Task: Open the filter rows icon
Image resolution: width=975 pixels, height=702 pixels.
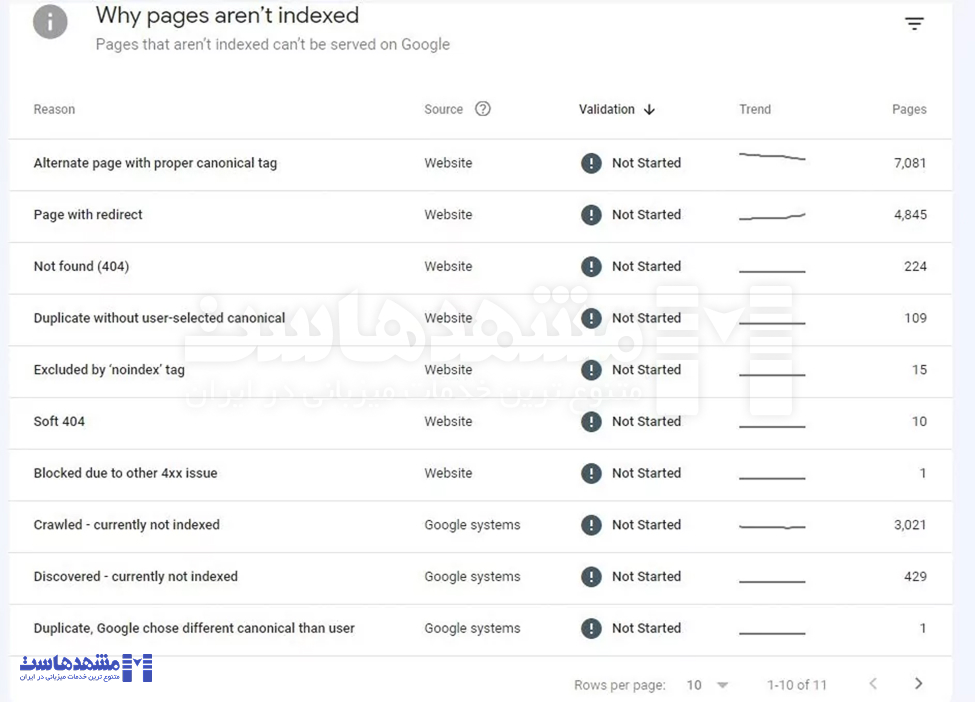Action: coord(914,24)
